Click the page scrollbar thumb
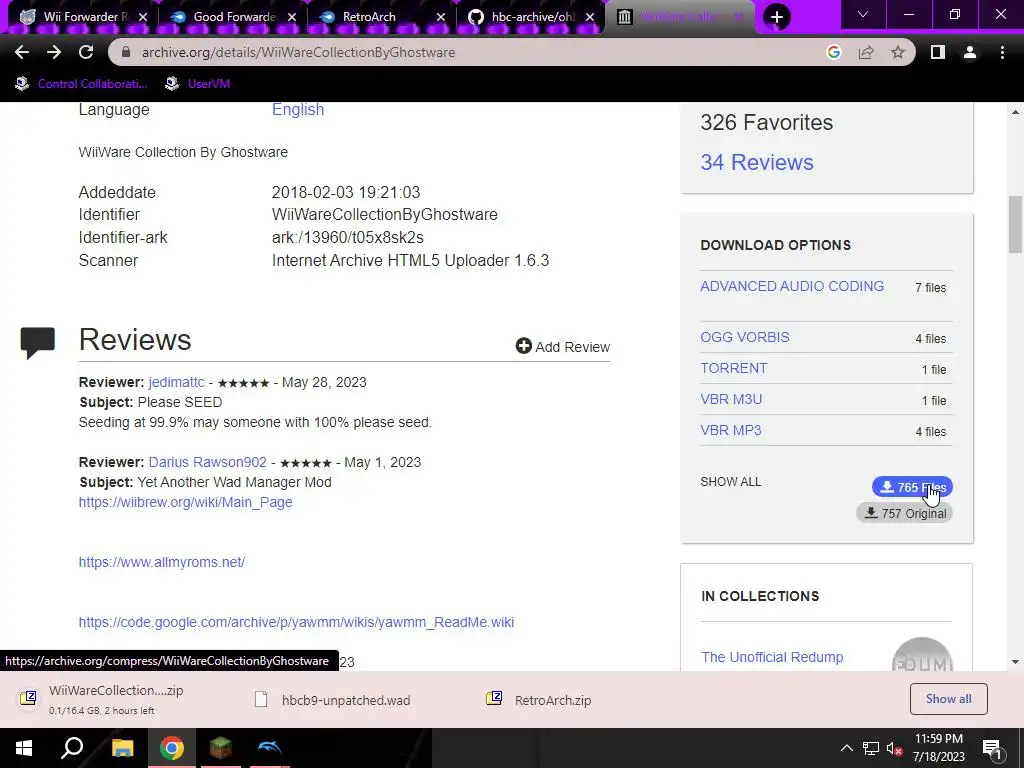 (1016, 225)
